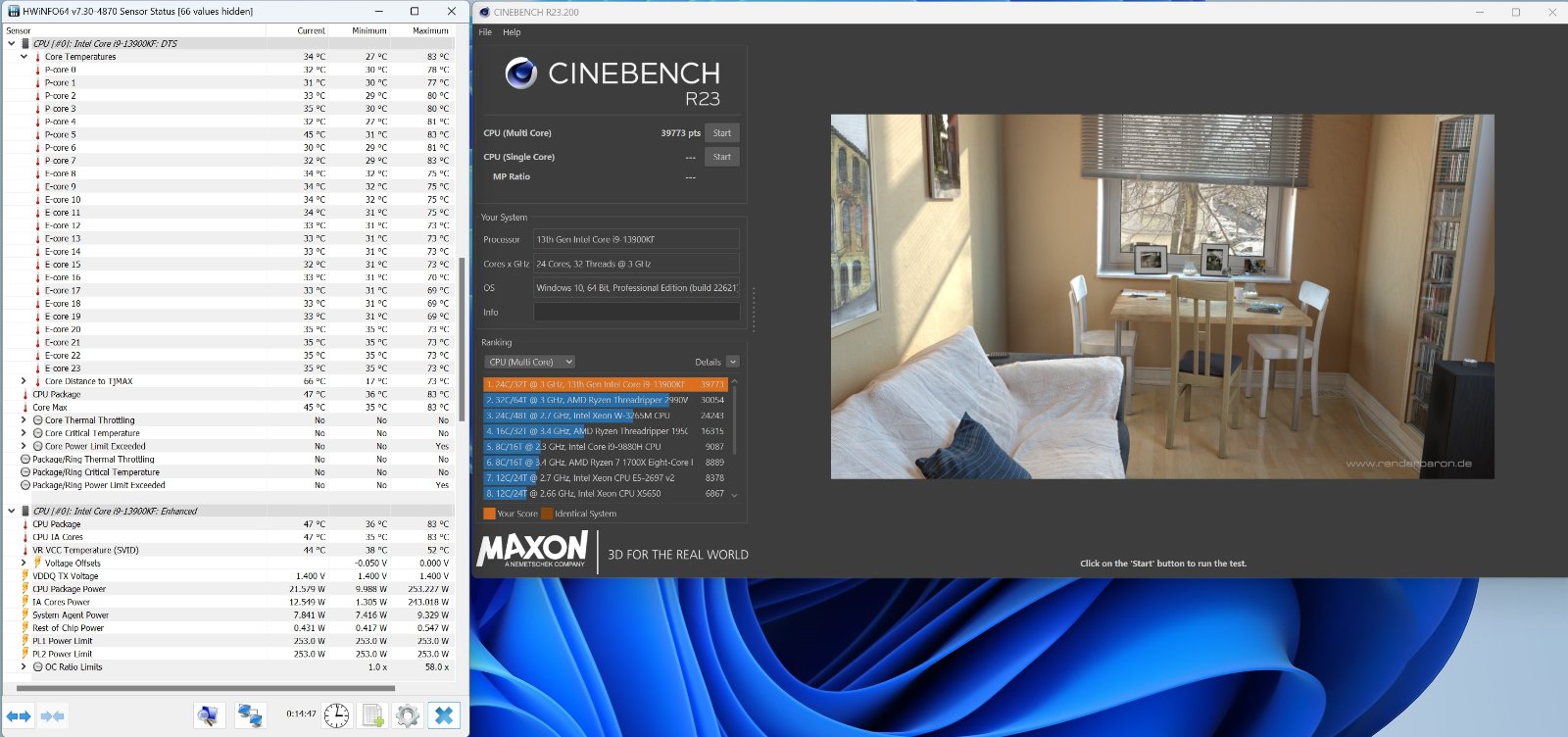The image size is (1568, 737).
Task: Click the ranking list scroll-up arrow
Action: (734, 381)
